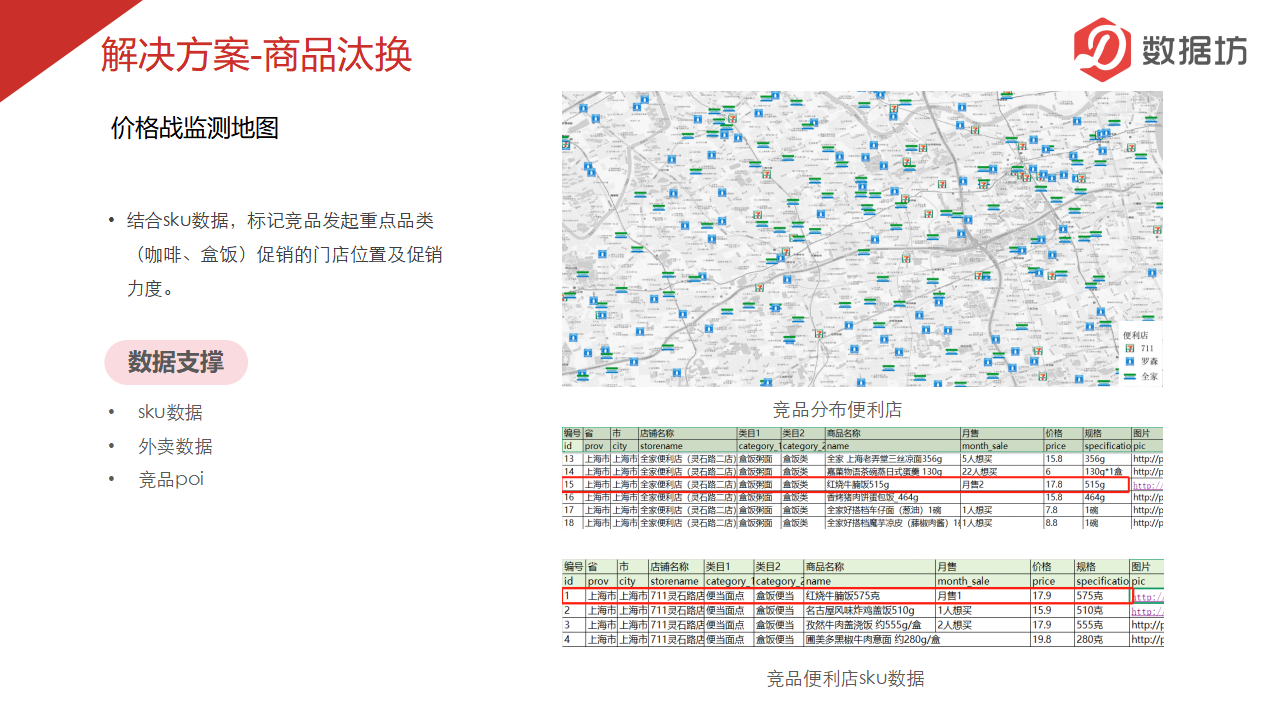The height and width of the screenshot is (720, 1280).
Task: Click the price cell 15.9
Action: 1052,610
